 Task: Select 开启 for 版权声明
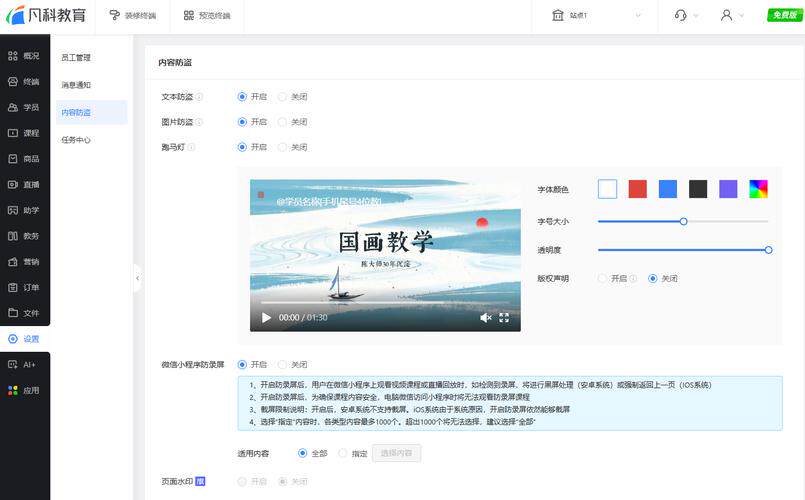(602, 278)
